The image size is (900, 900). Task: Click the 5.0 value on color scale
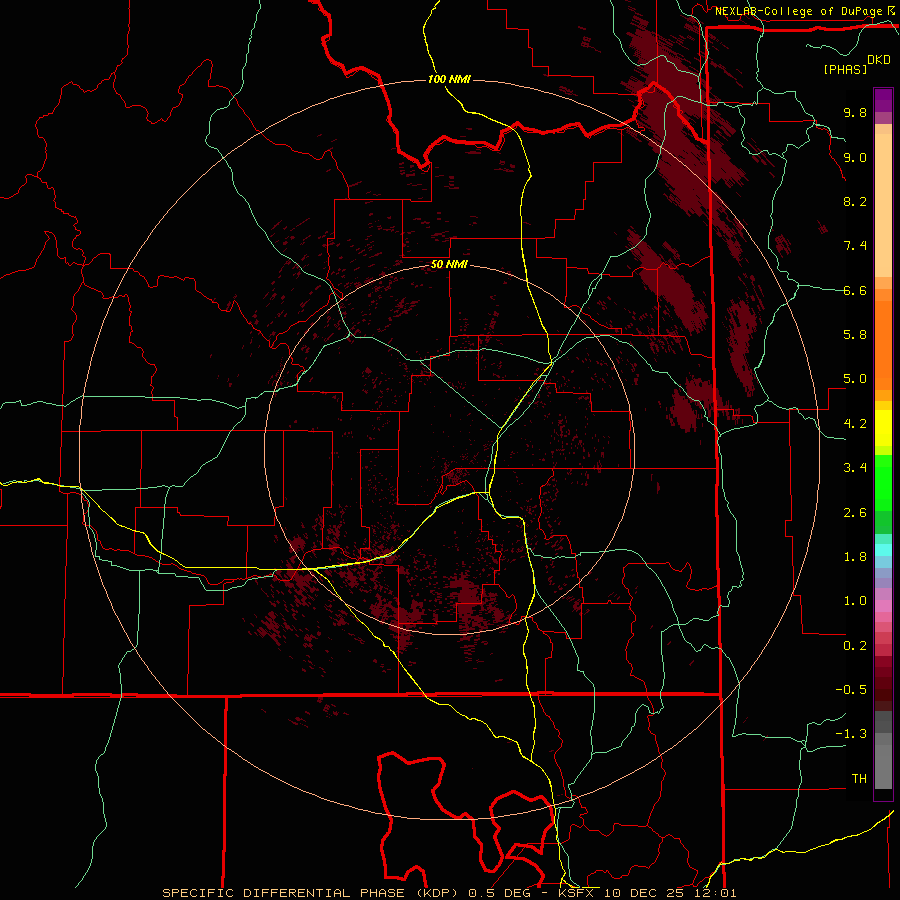[855, 379]
